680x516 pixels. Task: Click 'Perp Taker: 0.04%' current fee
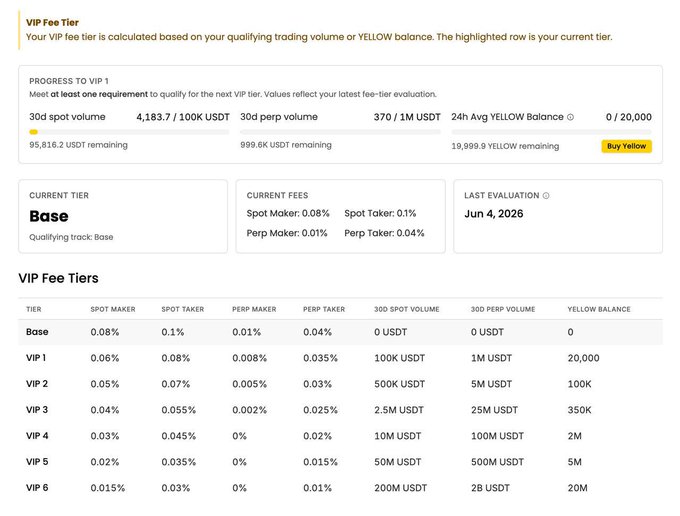click(x=384, y=233)
